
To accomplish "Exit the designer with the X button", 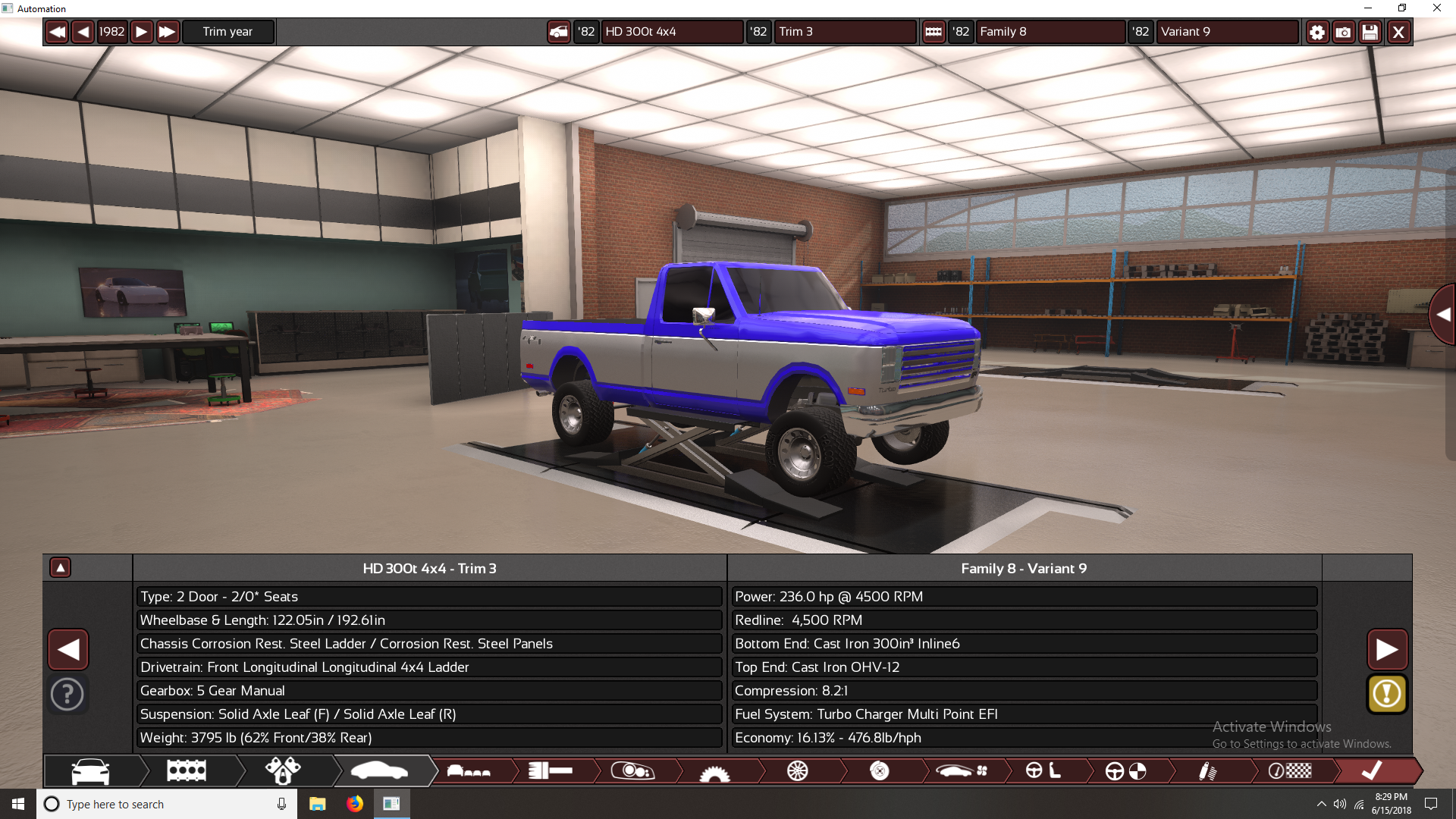I will [x=1399, y=32].
